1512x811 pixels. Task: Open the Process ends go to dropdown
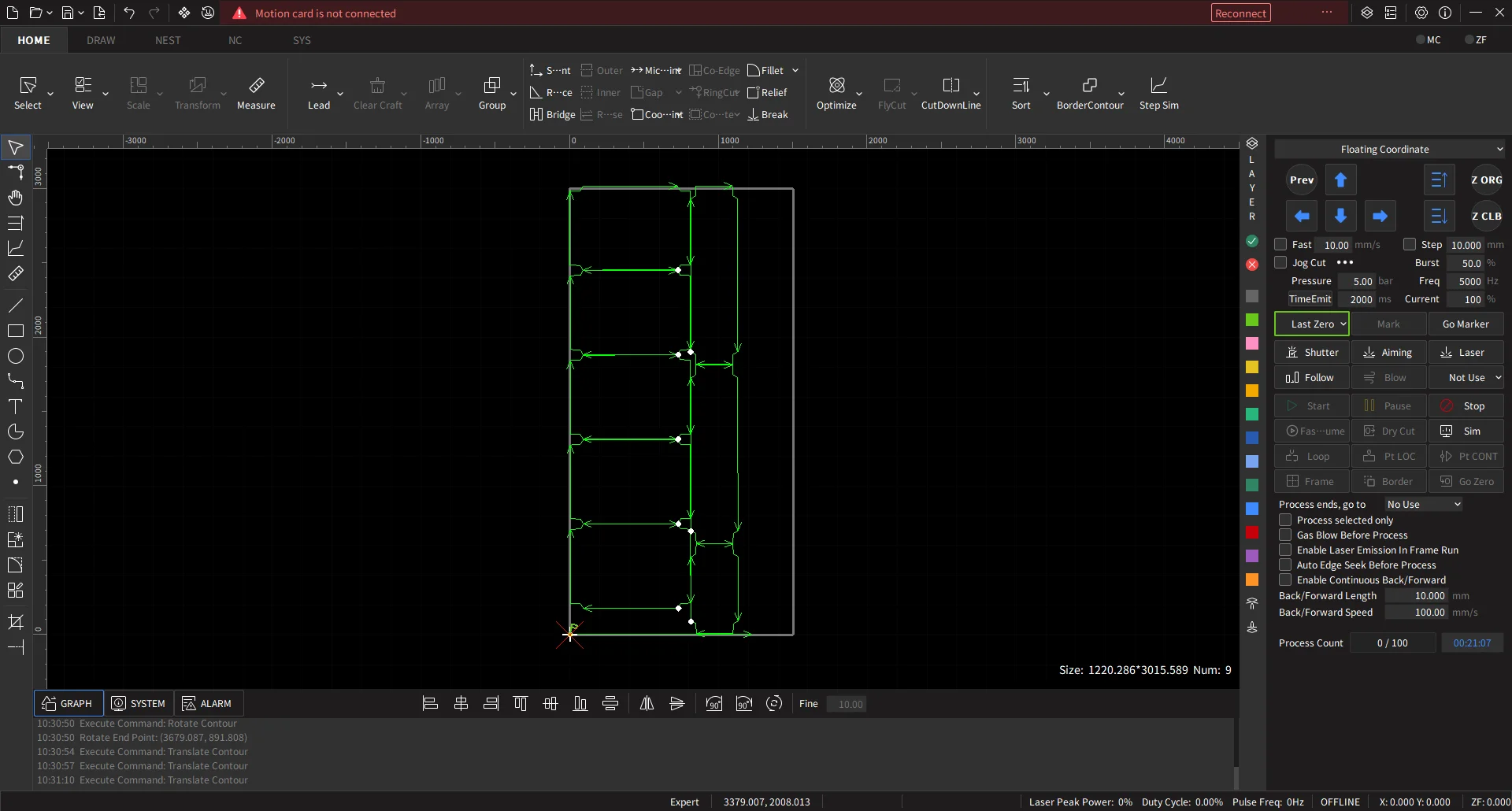click(x=1423, y=505)
